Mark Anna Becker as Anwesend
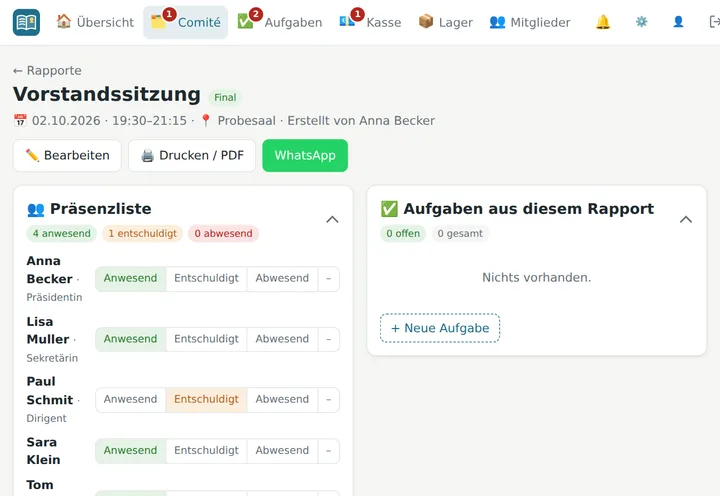 tap(130, 278)
